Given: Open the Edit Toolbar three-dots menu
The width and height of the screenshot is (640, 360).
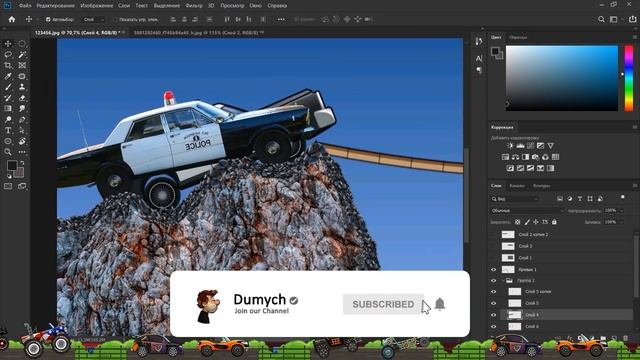Looking at the screenshot, I should [22, 152].
